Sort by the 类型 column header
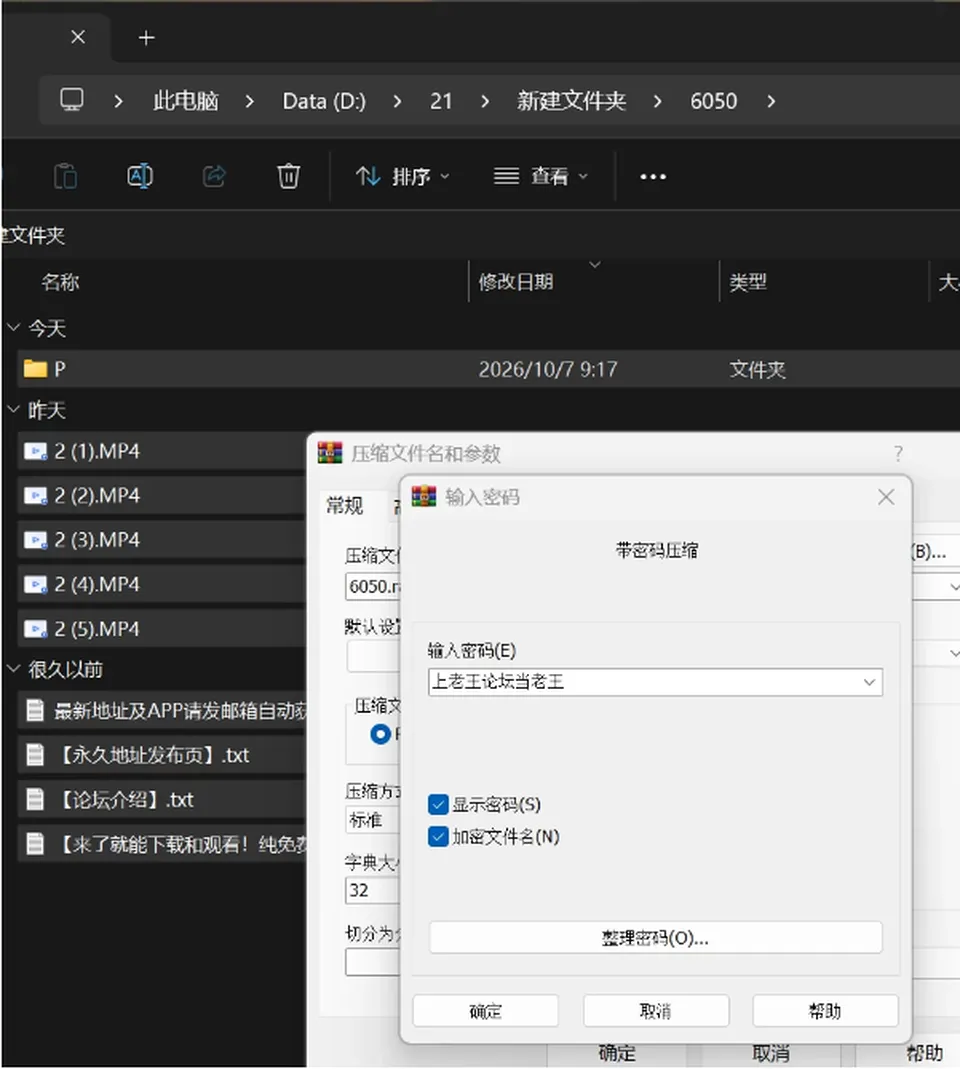Viewport: 960px width, 1069px height. pyautogui.click(x=748, y=282)
